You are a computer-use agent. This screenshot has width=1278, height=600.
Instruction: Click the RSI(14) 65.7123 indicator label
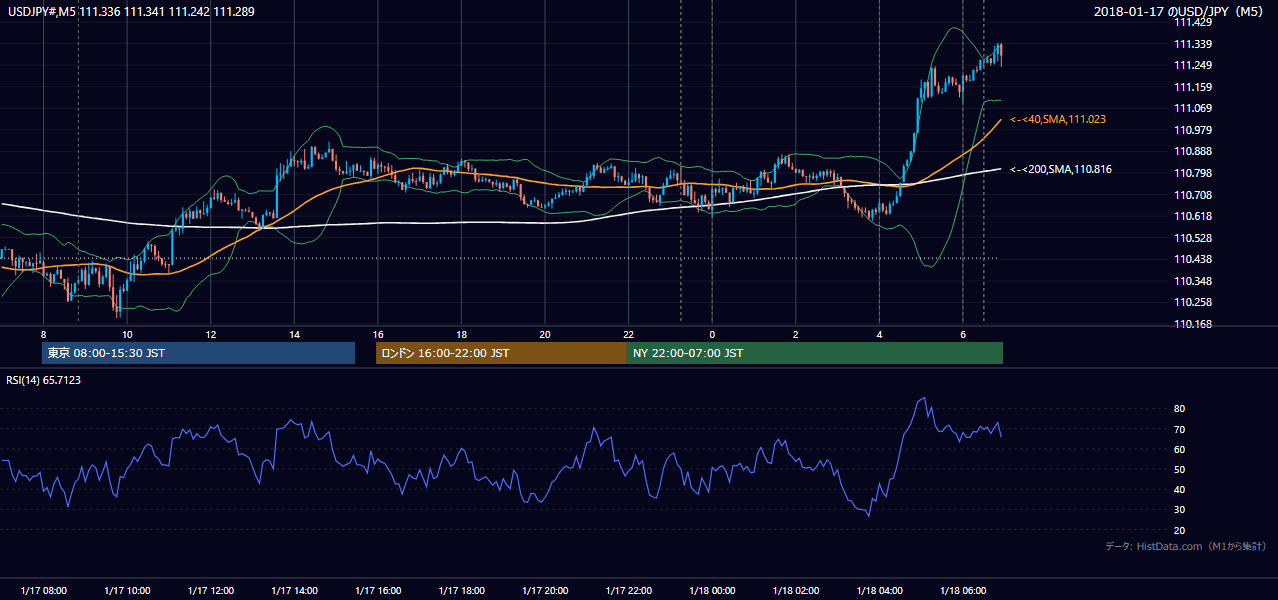pos(44,380)
